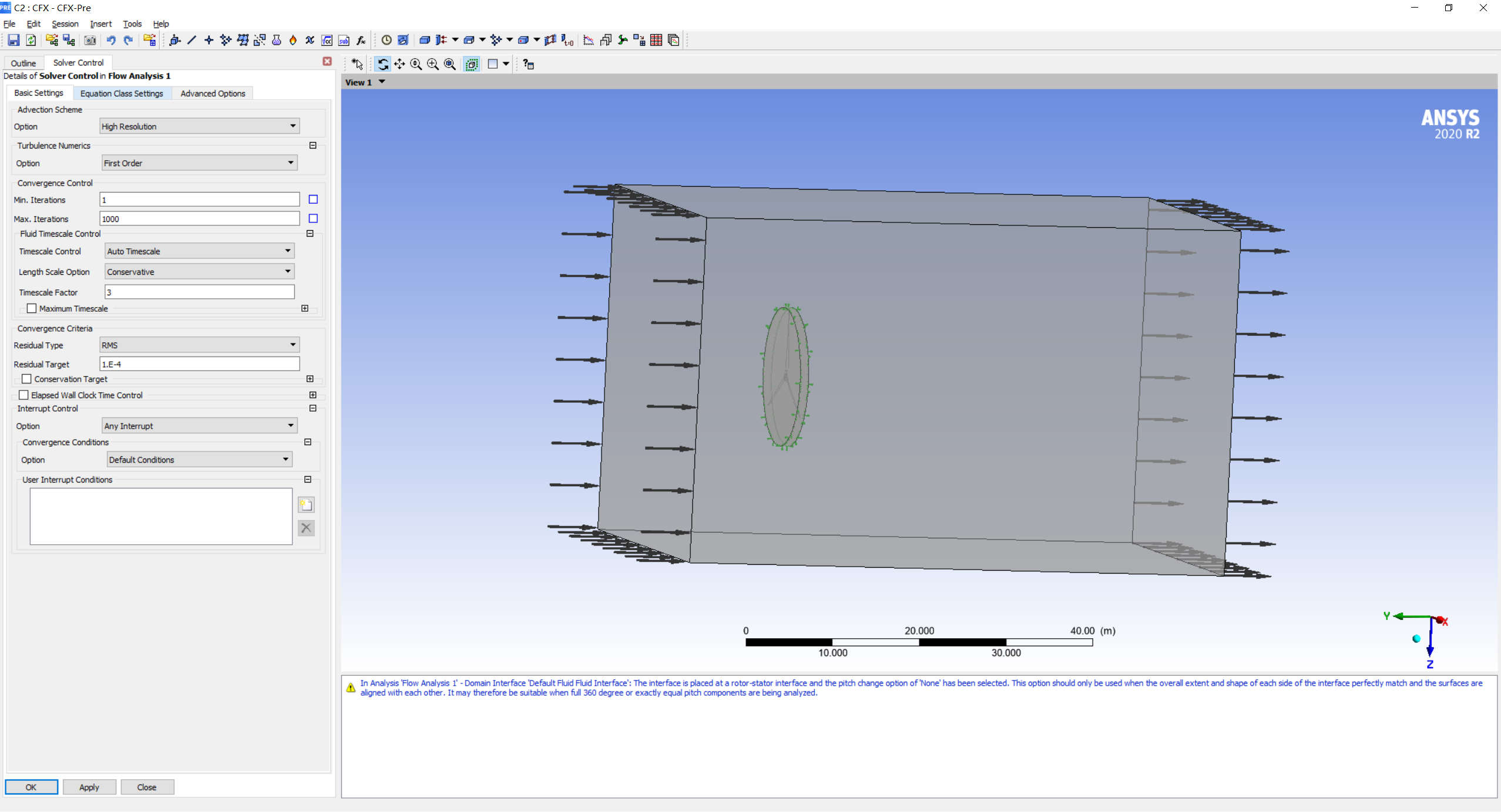Click the camera Save Picture icon
1501x812 pixels.
click(90, 40)
